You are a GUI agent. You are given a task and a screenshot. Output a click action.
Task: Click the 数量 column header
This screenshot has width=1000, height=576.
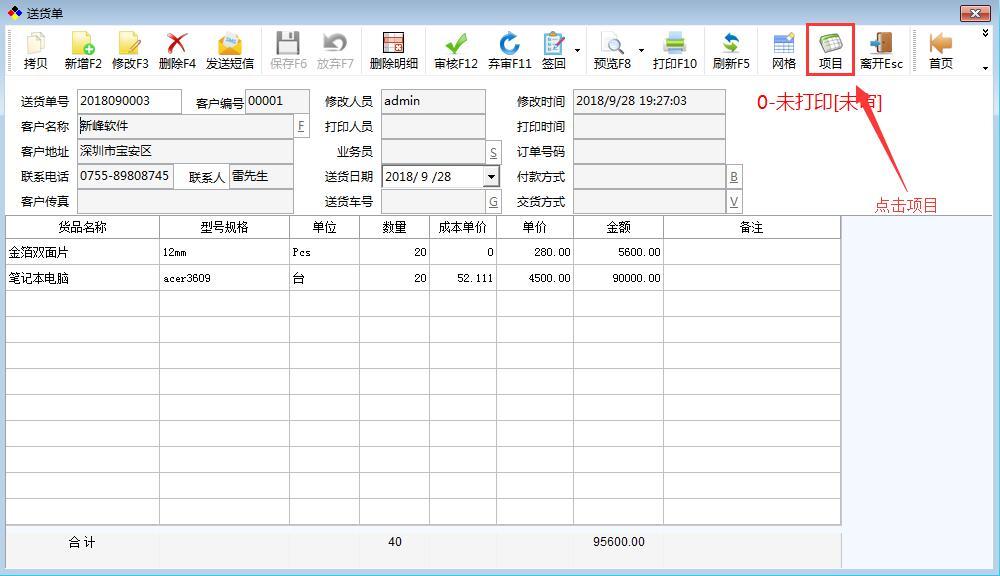coord(395,228)
